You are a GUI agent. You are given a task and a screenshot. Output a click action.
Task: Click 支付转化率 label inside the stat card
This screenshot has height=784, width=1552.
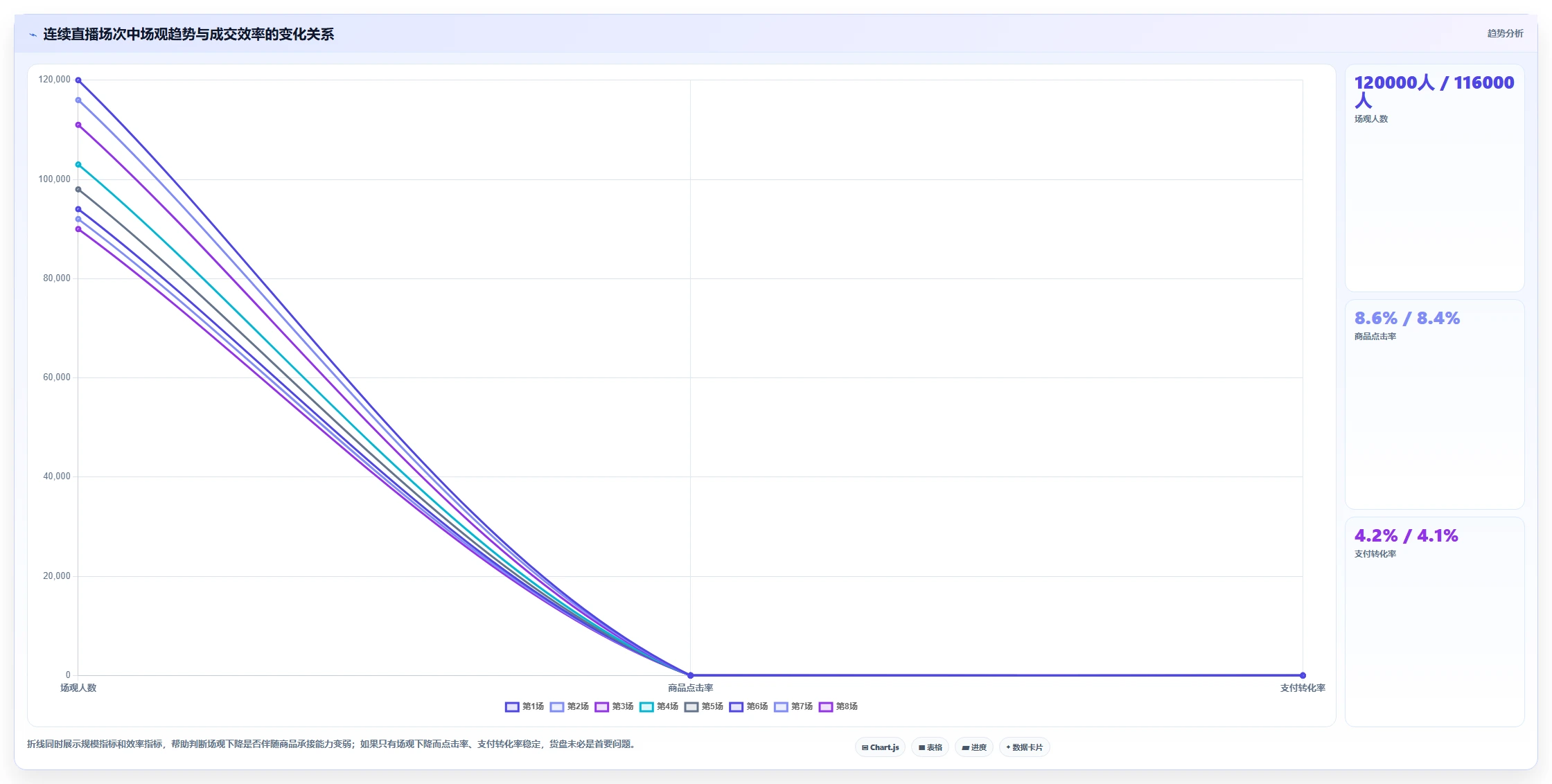(x=1375, y=554)
